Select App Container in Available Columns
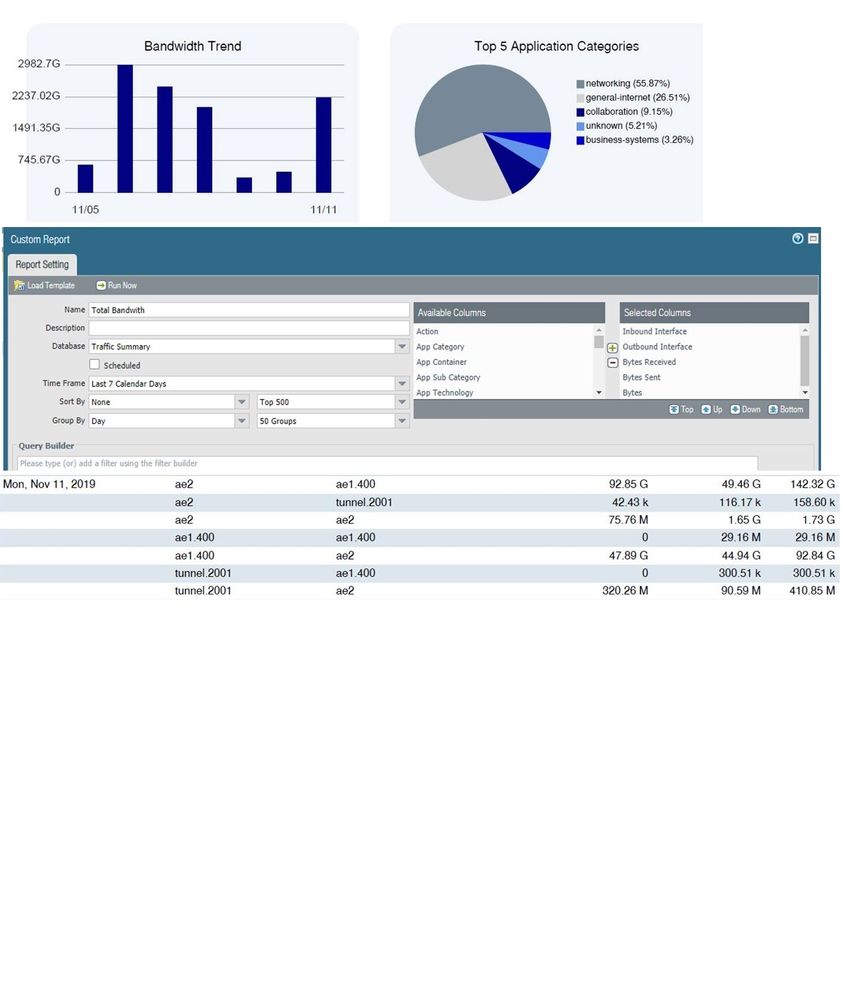843x999 pixels. click(x=442, y=362)
